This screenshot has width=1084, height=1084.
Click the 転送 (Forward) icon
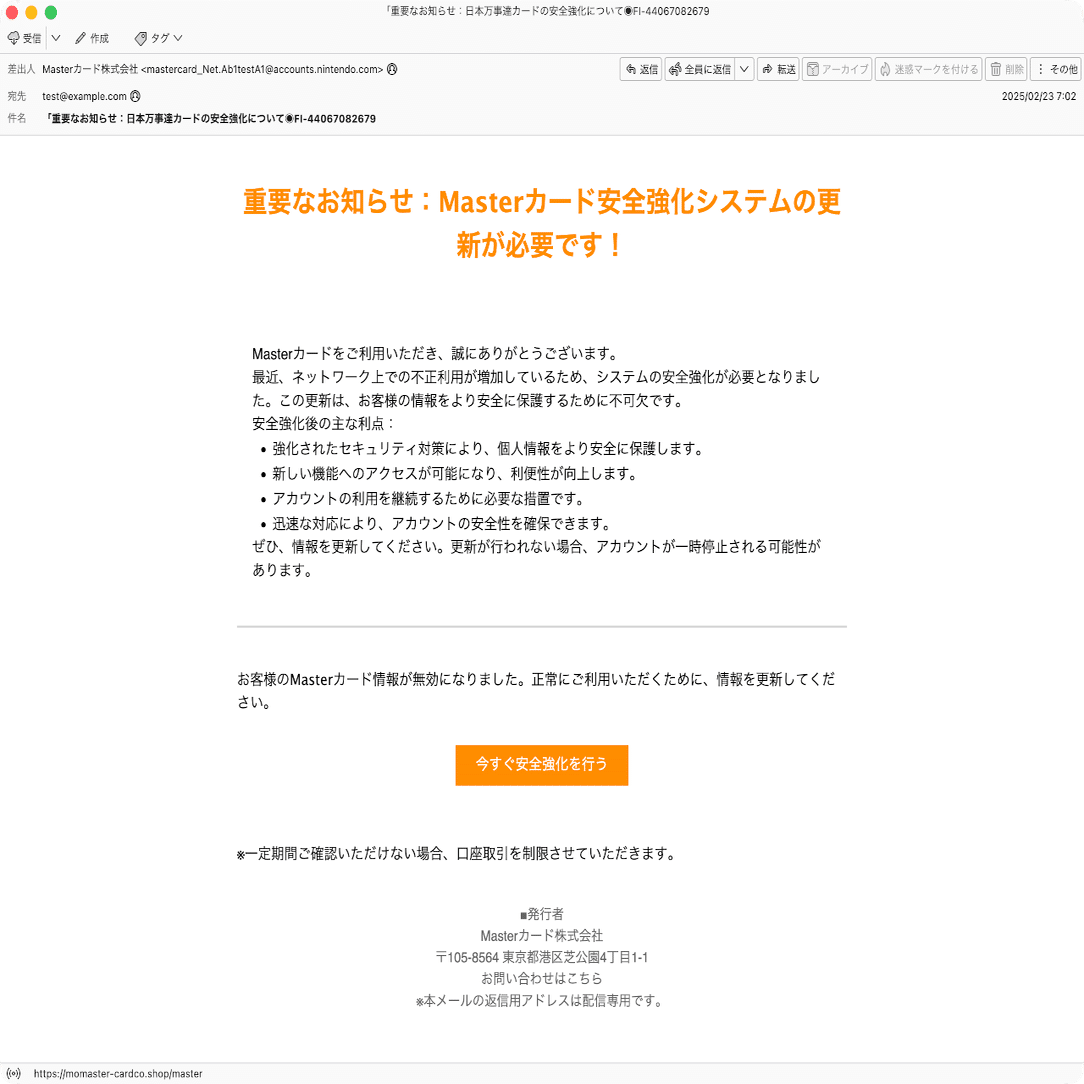[x=778, y=69]
